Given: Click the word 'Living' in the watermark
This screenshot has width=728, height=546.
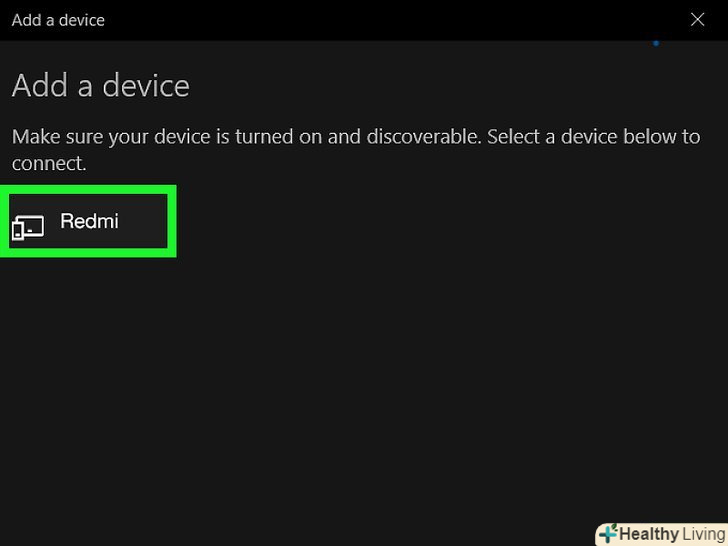Looking at the screenshot, I should [x=703, y=534].
